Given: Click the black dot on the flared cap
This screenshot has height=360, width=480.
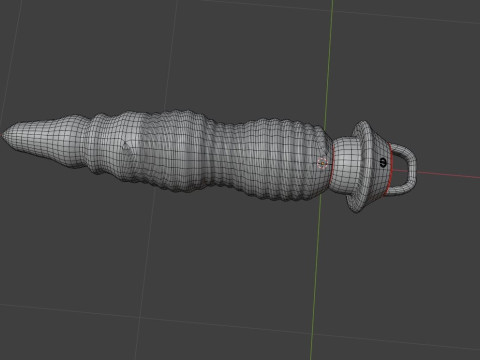Looking at the screenshot, I should tap(383, 163).
